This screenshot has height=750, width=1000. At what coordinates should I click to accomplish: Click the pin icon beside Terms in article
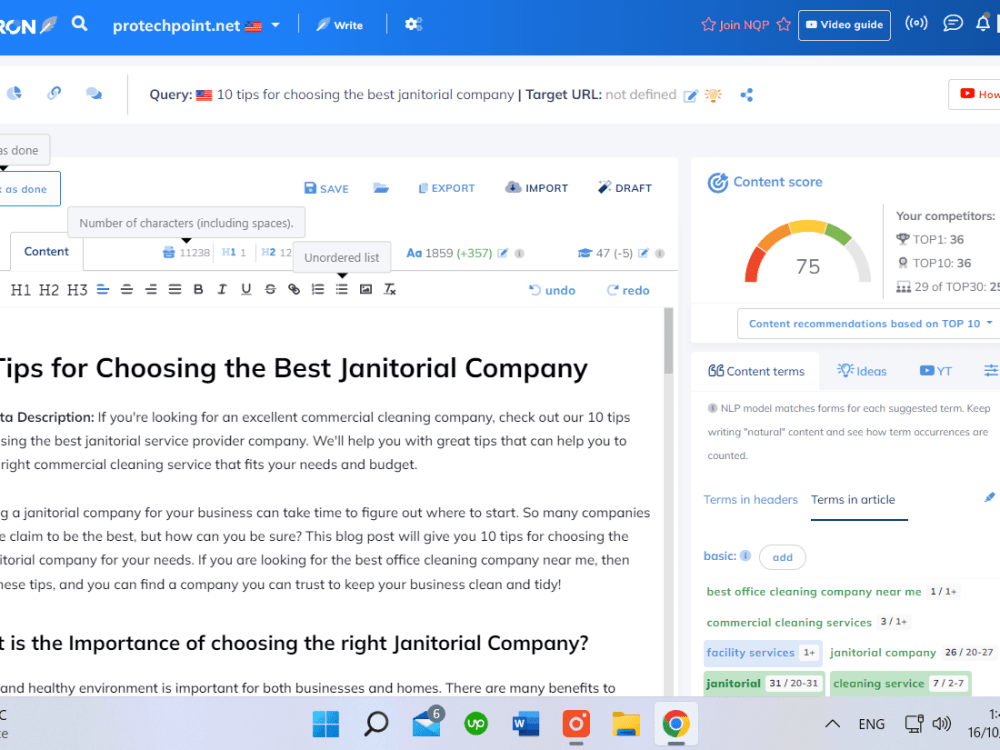coord(989,497)
